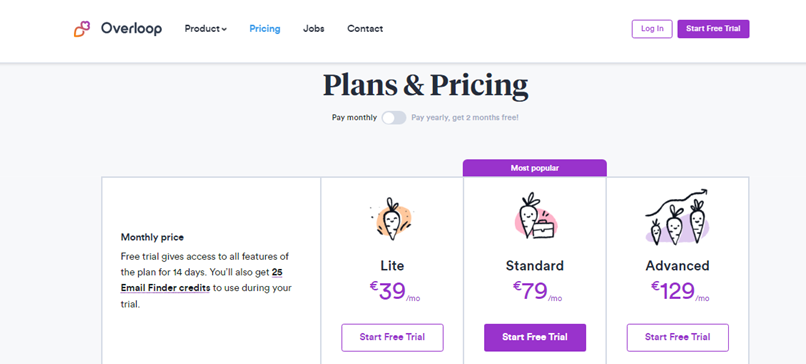Screen dimensions: 806x364
Task: Click the Most popular badge
Action: coord(535,168)
